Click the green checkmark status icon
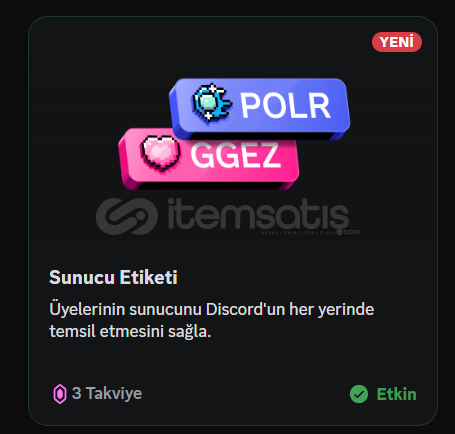This screenshot has width=455, height=434. tap(359, 394)
